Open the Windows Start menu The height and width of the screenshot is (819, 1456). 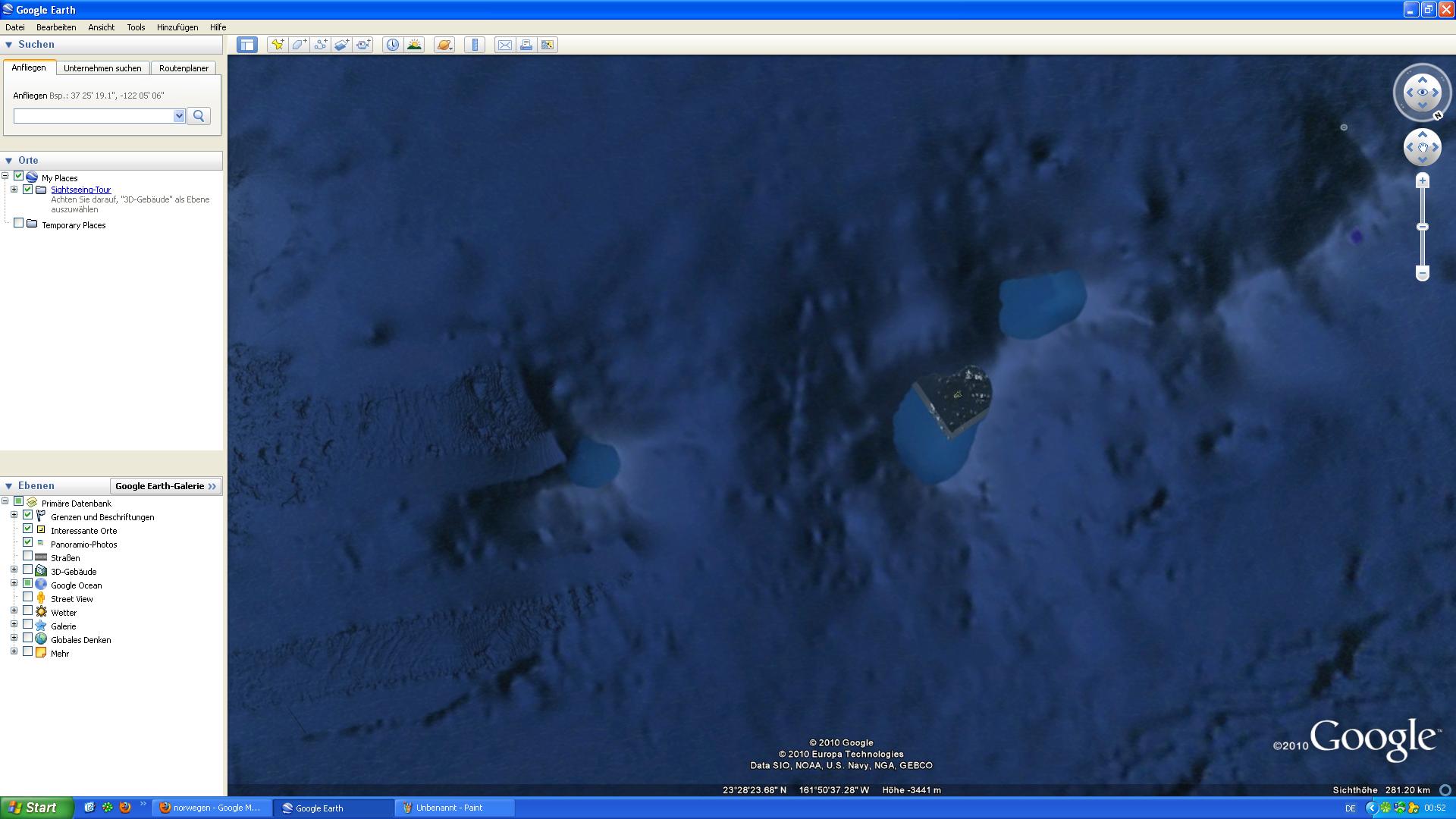37,808
